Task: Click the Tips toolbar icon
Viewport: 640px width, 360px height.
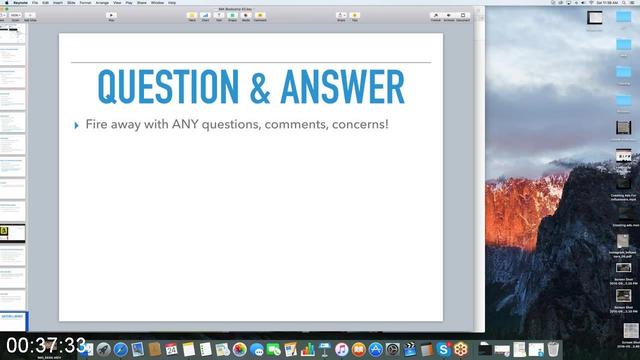Action: (x=354, y=16)
